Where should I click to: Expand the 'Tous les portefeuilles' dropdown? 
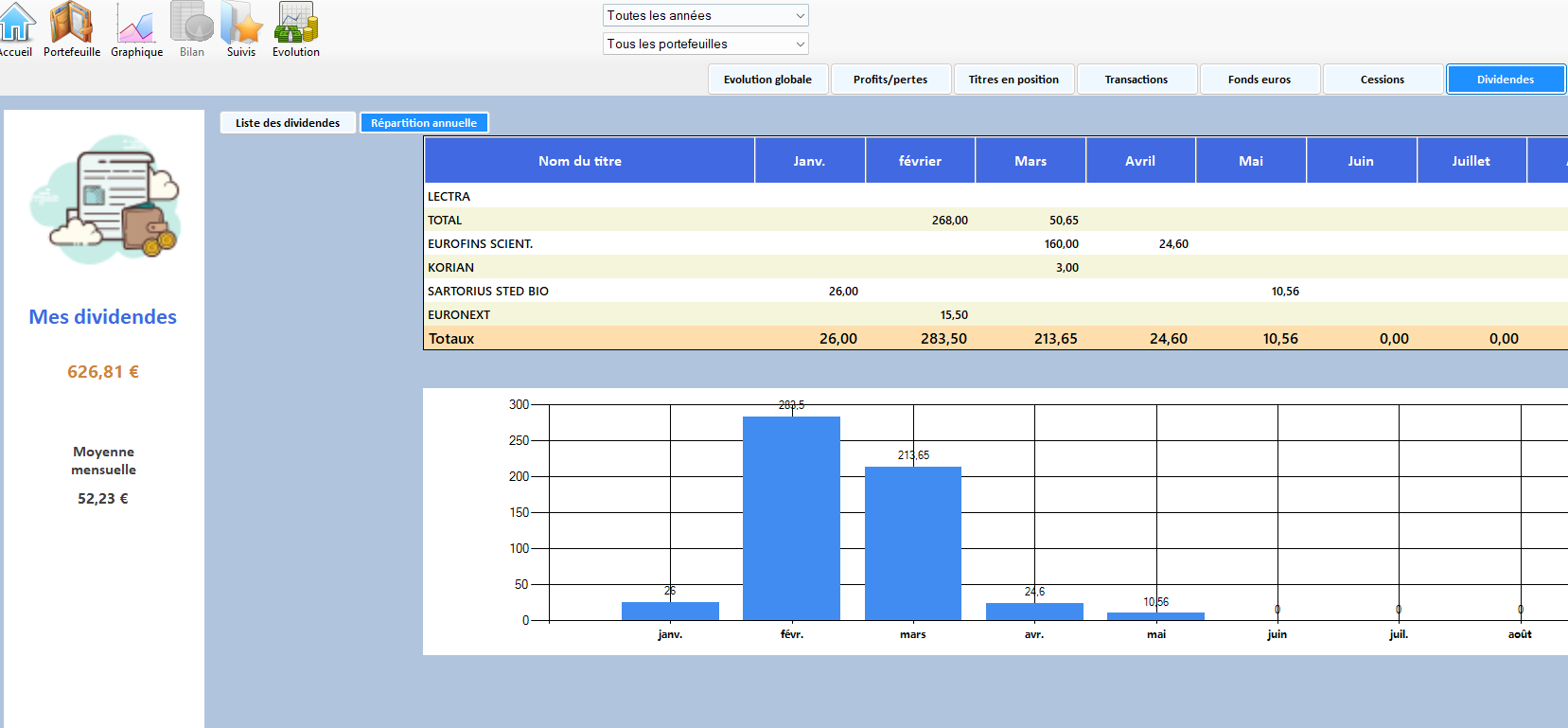(706, 44)
